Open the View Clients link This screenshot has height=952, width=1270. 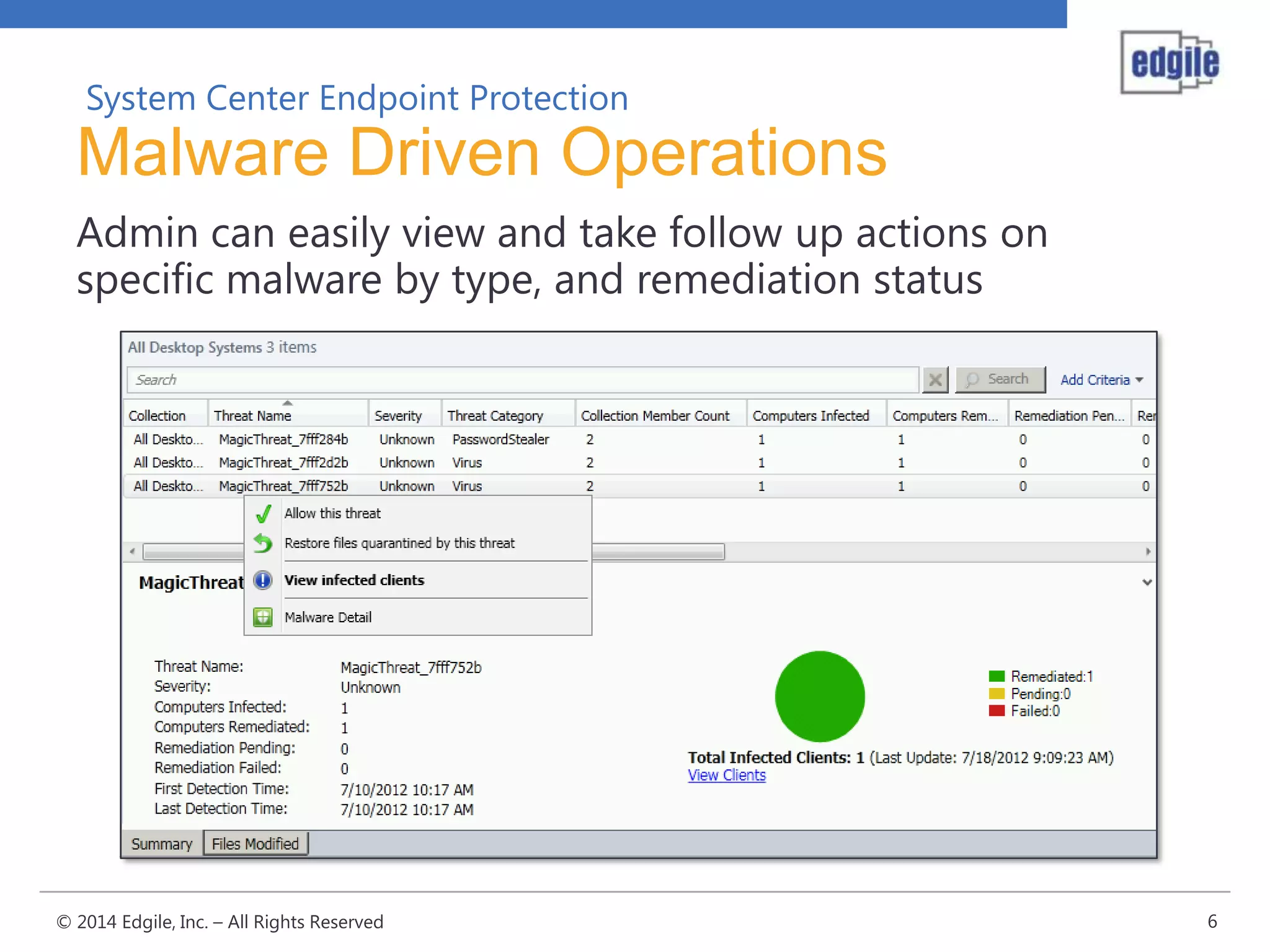(x=727, y=775)
